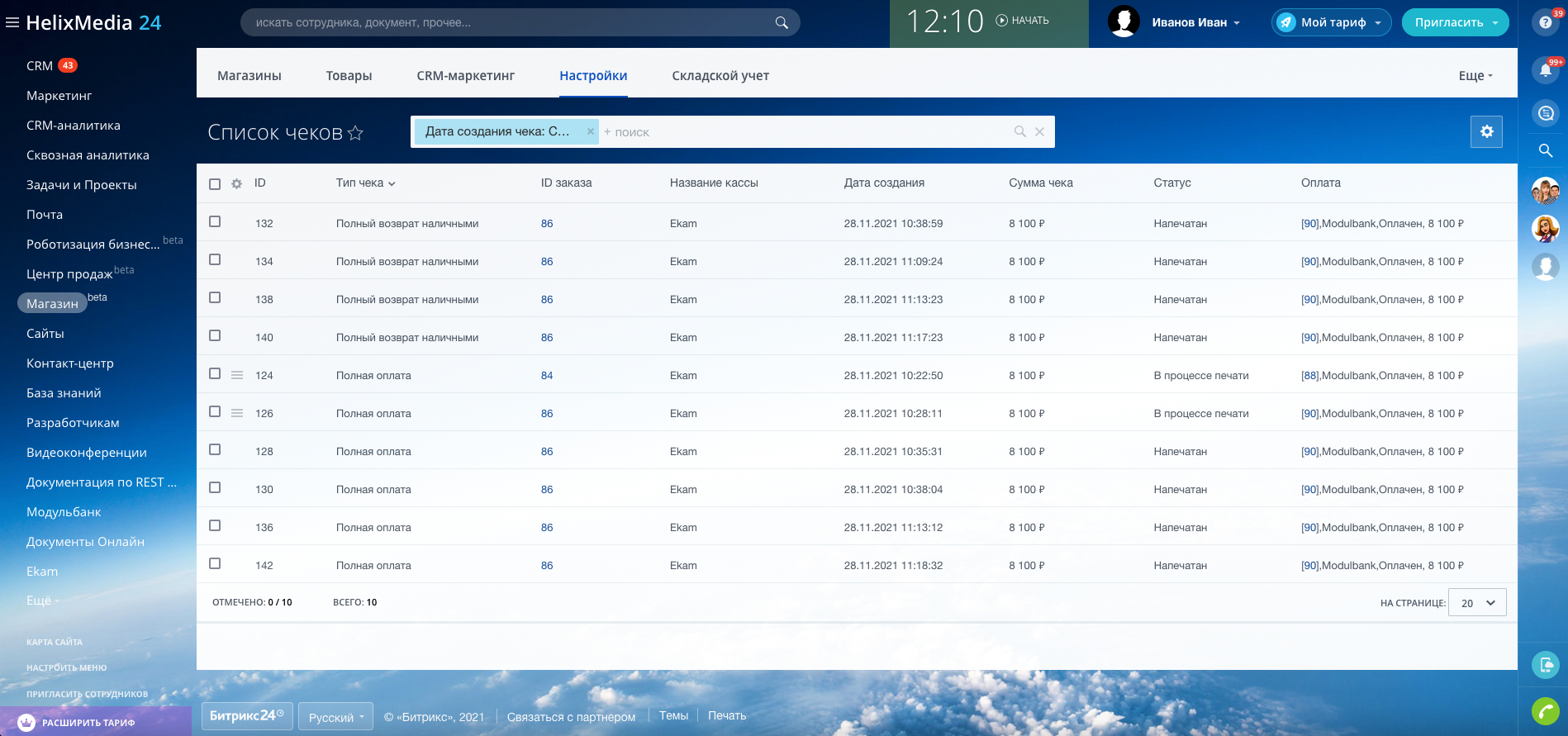
Task: Select the checkbox for receipt 132
Action: [x=215, y=221]
